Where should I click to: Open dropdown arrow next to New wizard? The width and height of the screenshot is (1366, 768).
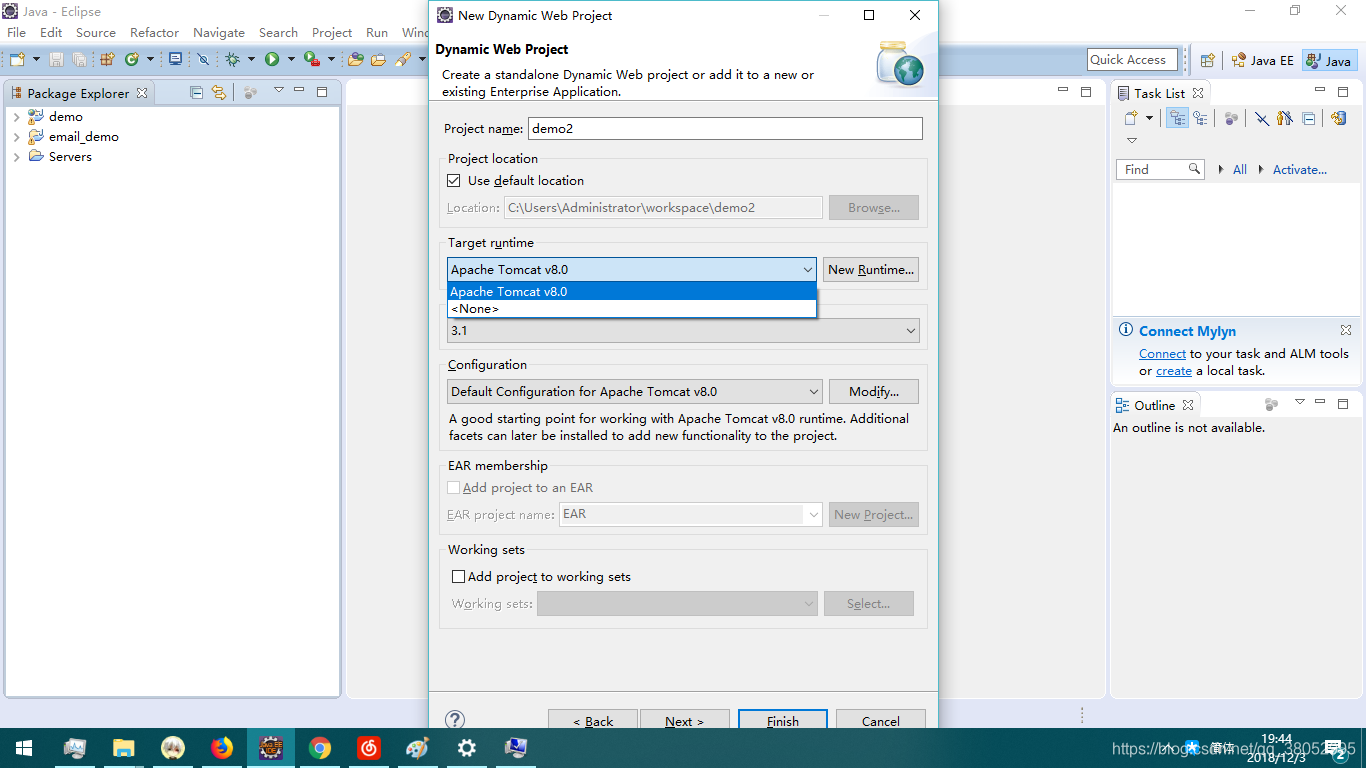point(36,60)
